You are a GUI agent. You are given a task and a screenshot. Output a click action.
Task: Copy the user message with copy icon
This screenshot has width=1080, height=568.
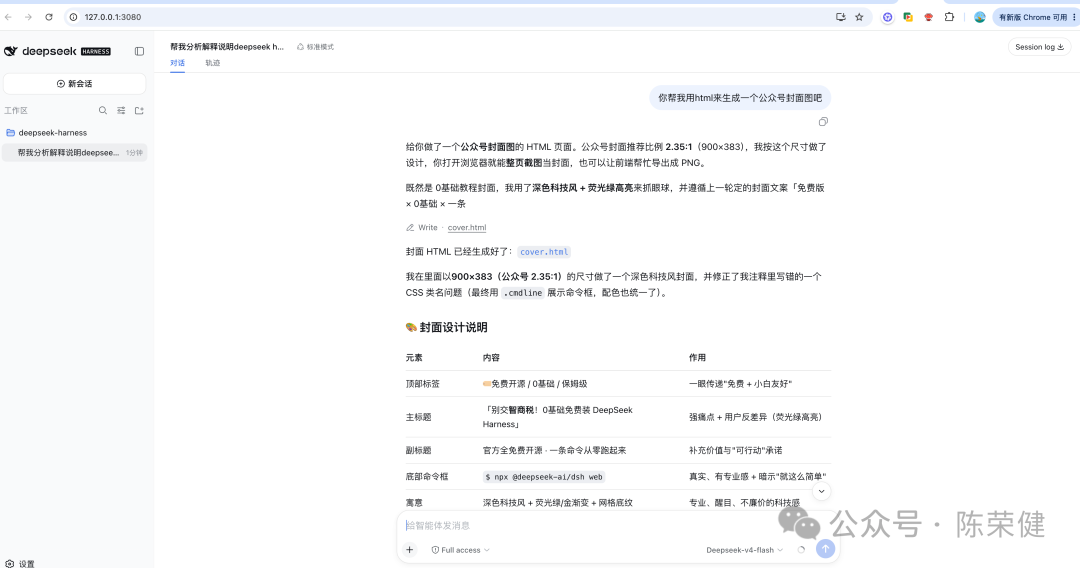tap(823, 122)
